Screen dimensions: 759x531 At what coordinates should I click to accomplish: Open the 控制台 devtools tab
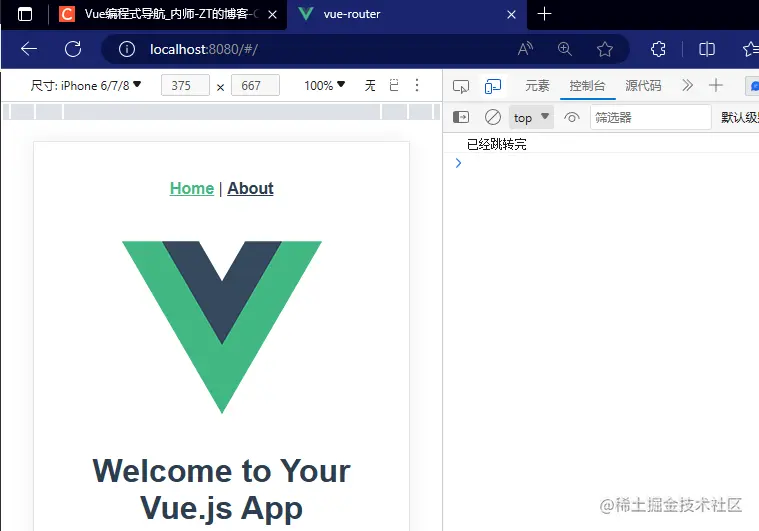587,86
